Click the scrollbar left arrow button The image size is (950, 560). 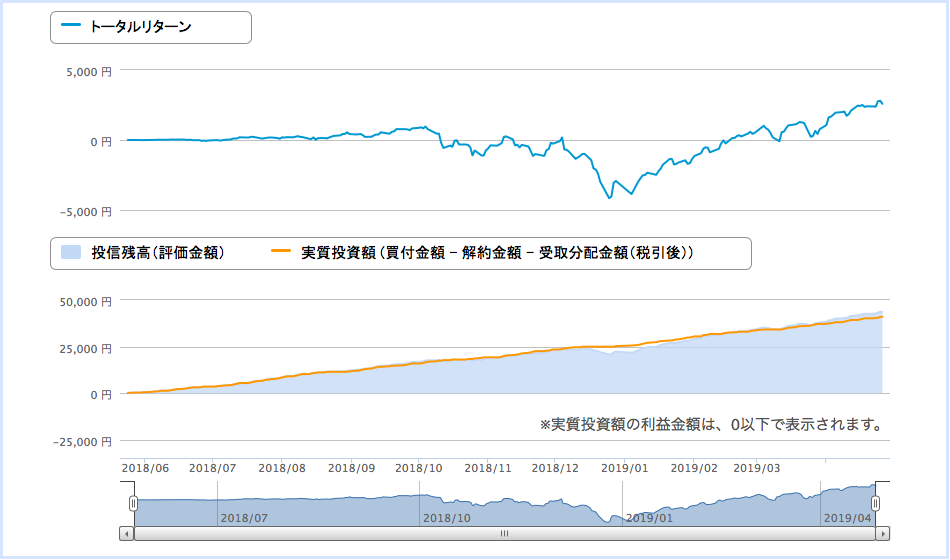[x=127, y=534]
